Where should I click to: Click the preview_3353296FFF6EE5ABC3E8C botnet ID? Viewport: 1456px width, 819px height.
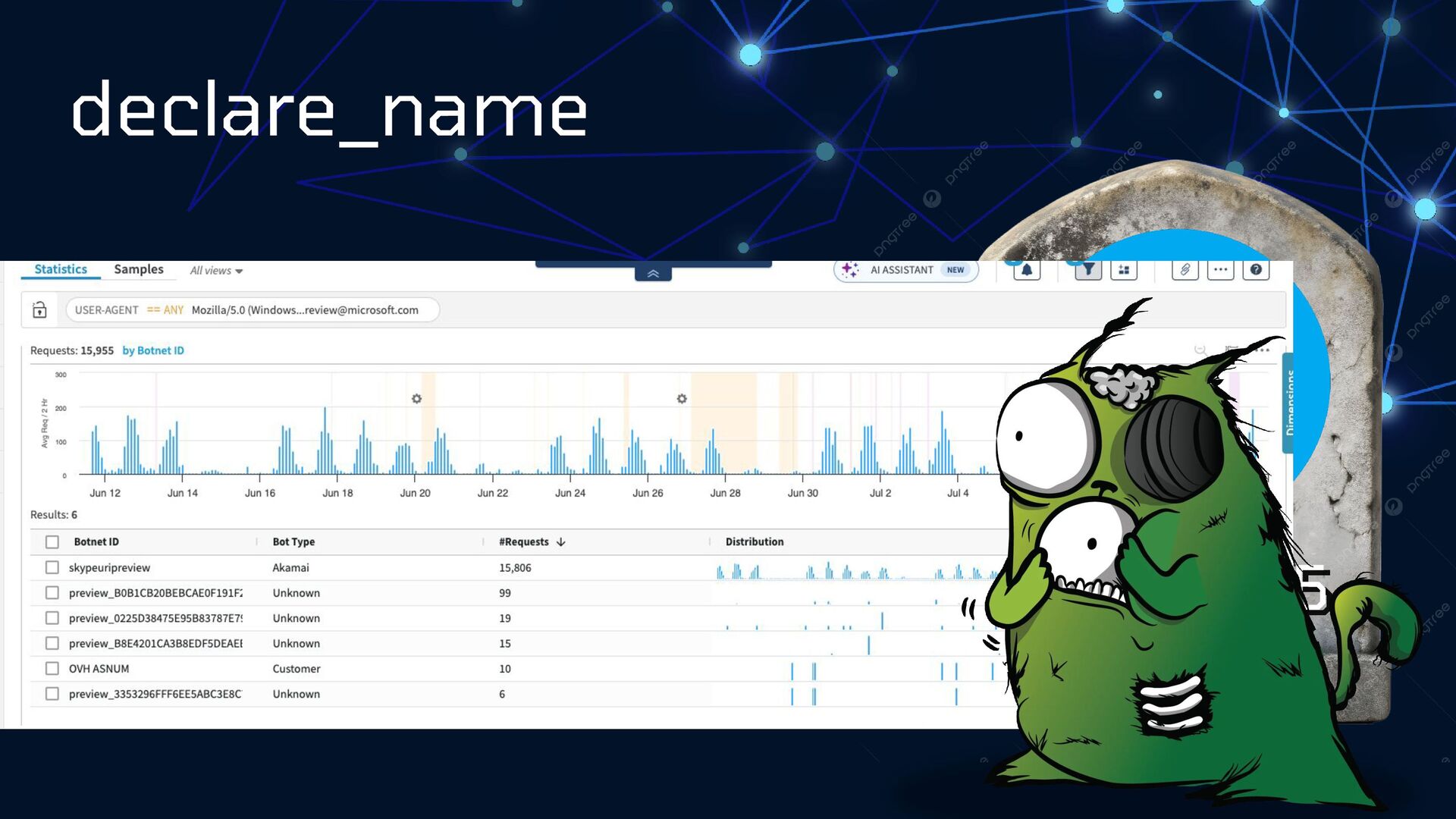[x=155, y=694]
